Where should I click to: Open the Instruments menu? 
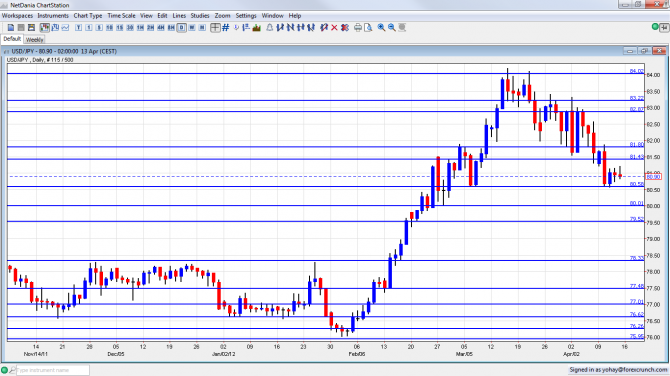pyautogui.click(x=53, y=16)
